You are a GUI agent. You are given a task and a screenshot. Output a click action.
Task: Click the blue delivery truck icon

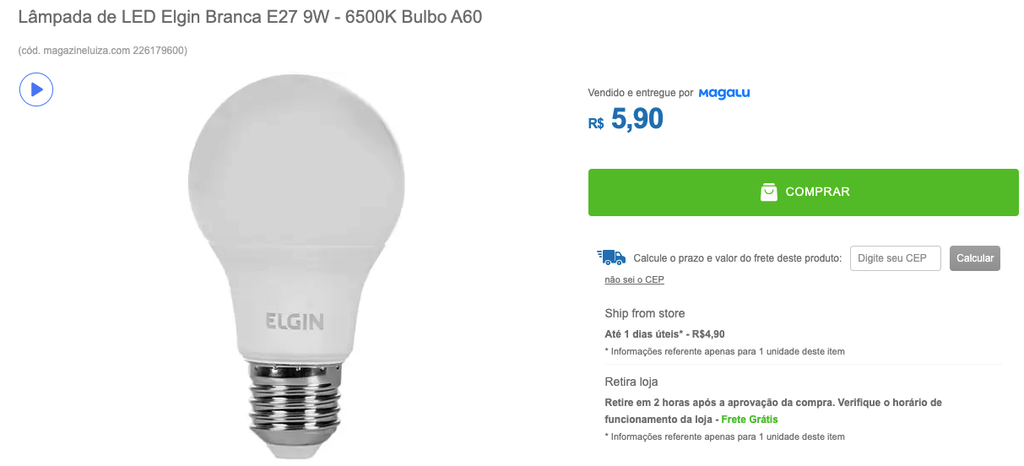(x=611, y=257)
